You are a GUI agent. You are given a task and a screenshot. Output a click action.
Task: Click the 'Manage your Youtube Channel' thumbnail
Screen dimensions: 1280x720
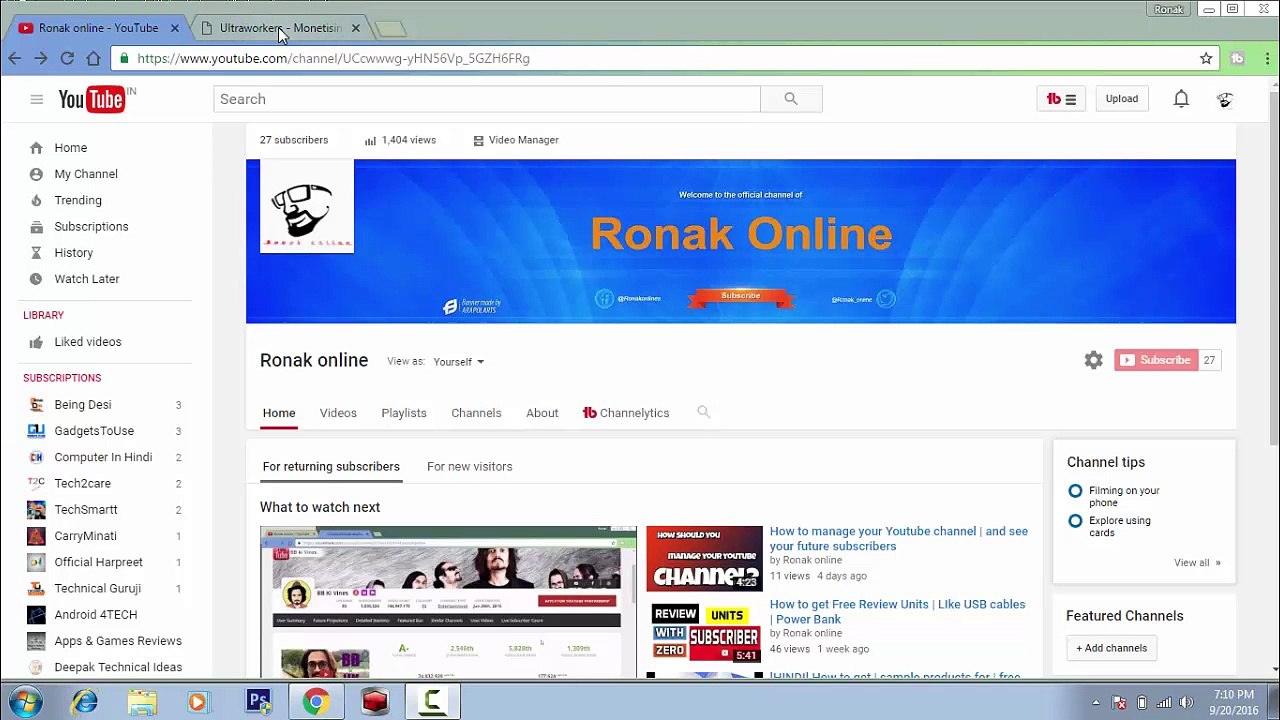(x=704, y=558)
